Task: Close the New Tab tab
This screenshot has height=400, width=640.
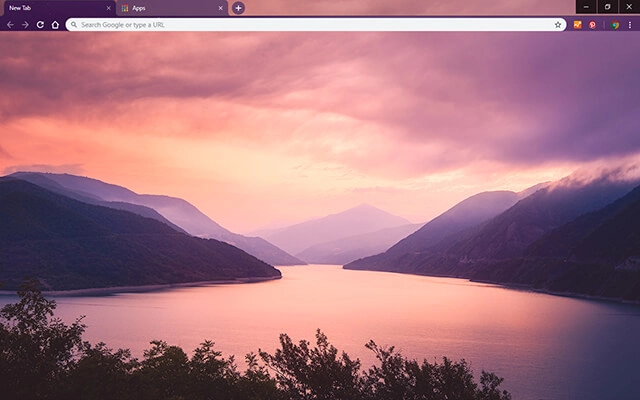Action: pos(109,8)
